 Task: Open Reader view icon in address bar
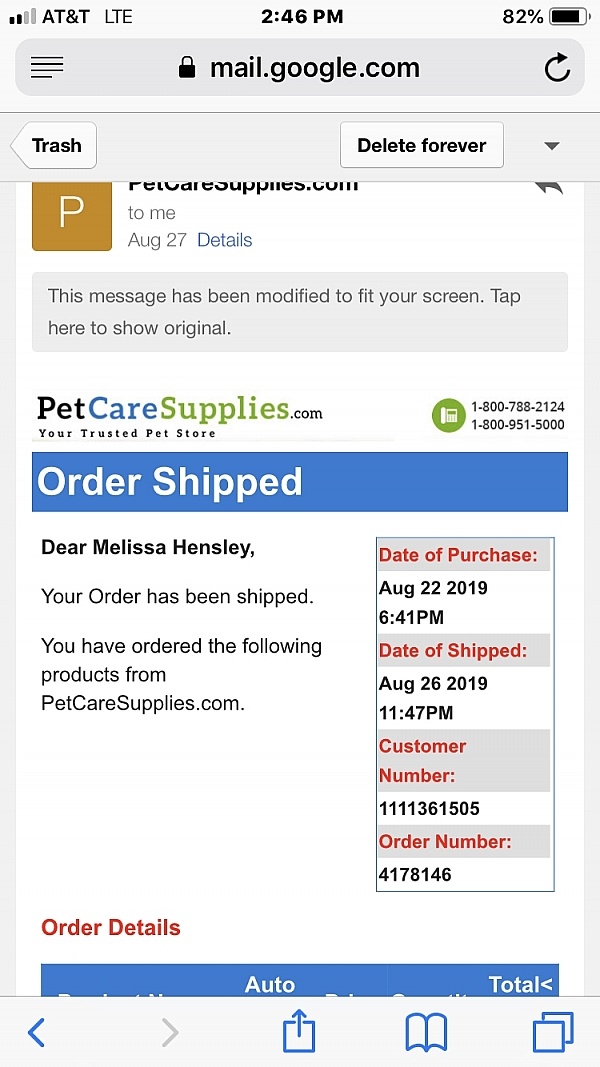(47, 67)
